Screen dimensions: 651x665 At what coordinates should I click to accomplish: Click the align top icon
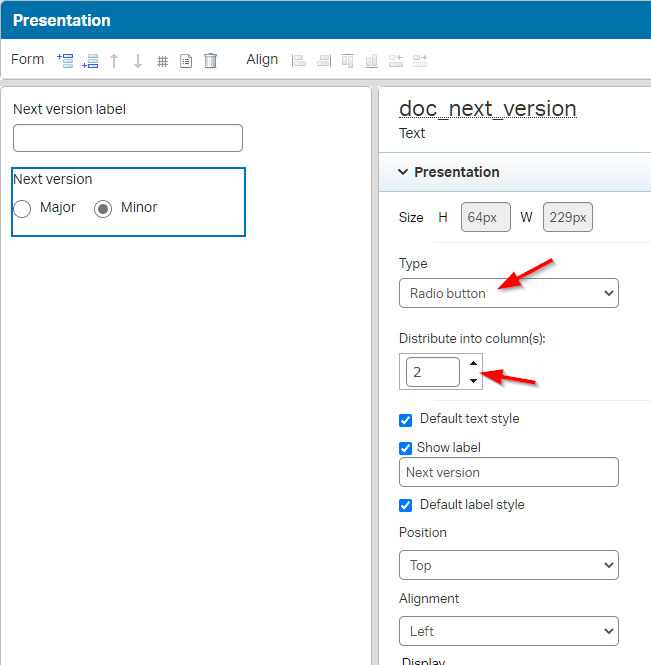click(x=347, y=60)
